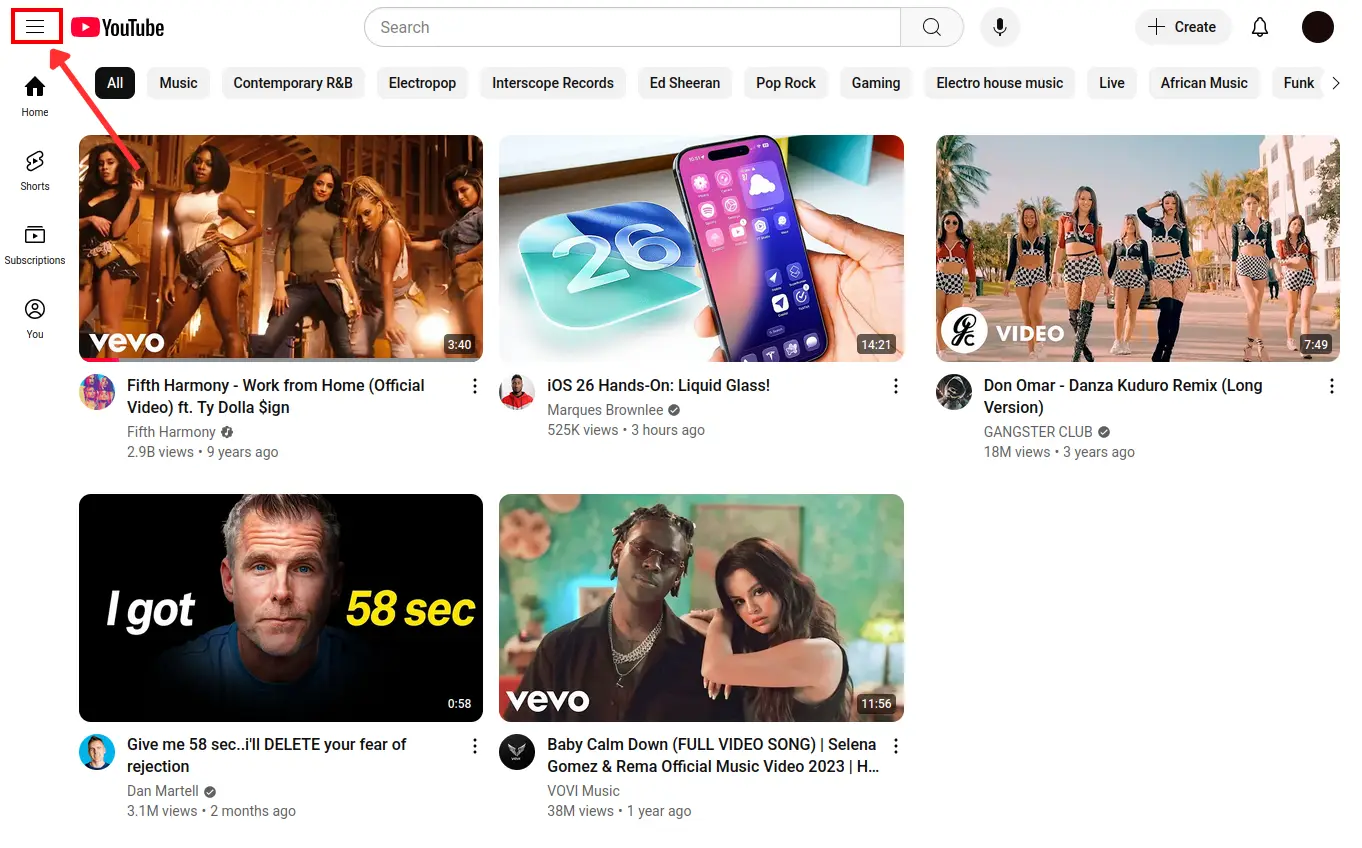Open the notifications bell
Viewport: 1362px width, 848px height.
pyautogui.click(x=1260, y=28)
